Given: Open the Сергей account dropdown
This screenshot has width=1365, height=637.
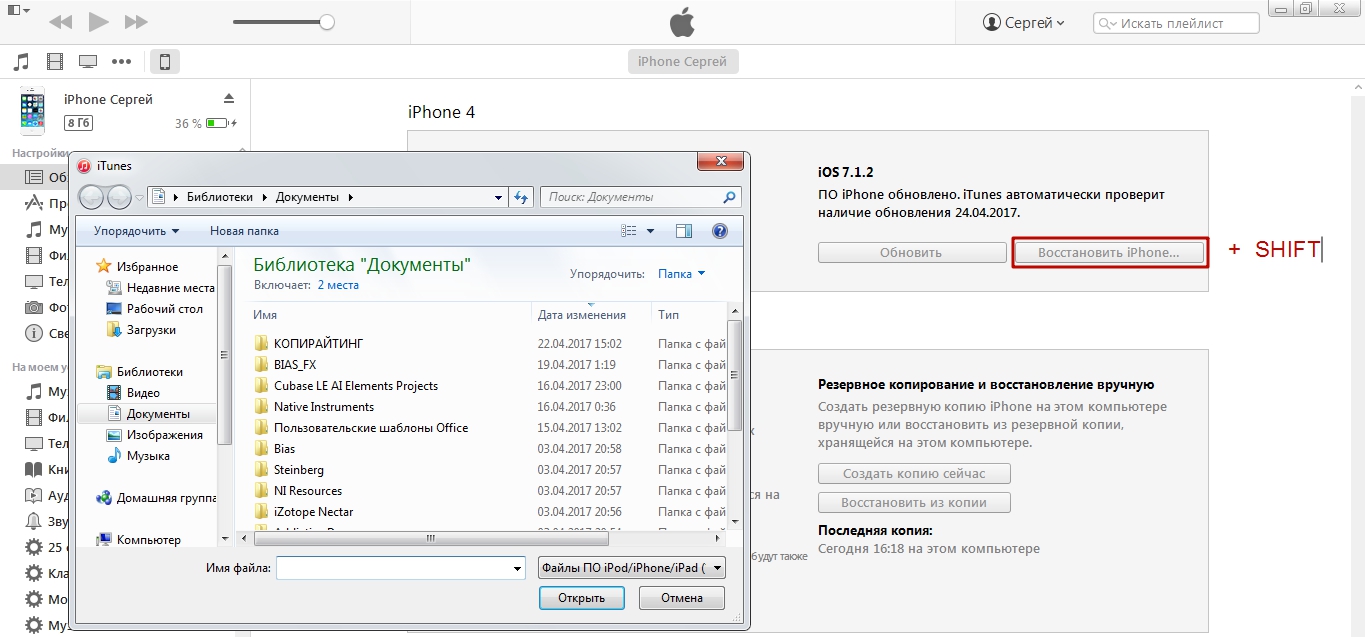Looking at the screenshot, I should (1024, 22).
